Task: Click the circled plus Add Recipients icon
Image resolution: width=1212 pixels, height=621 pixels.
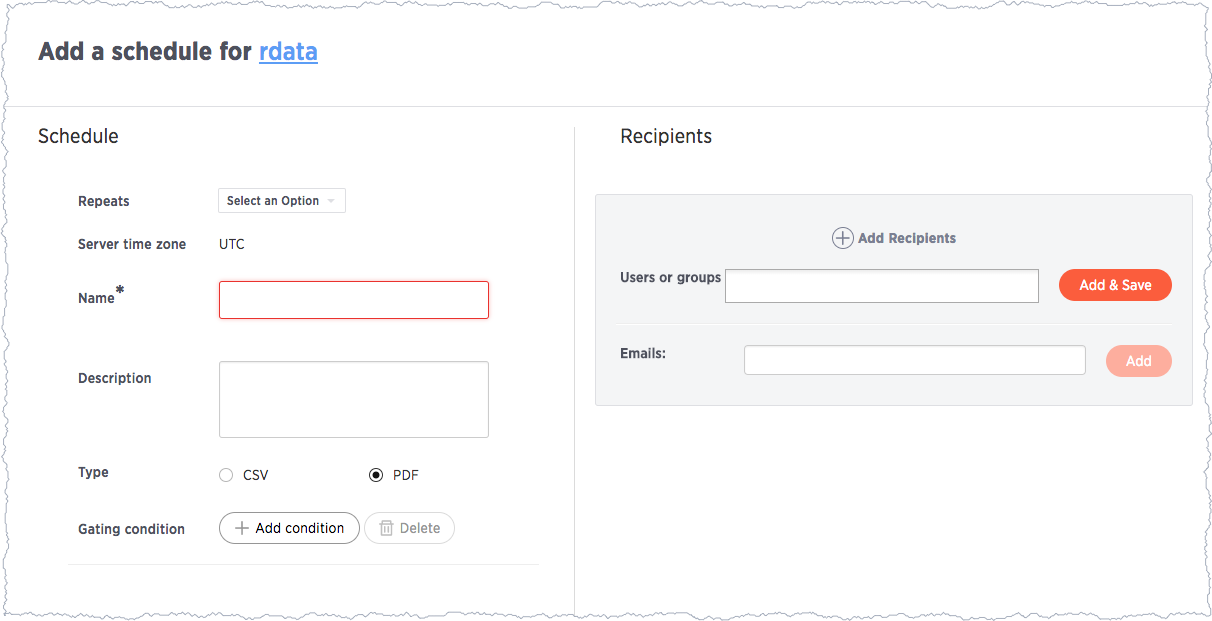Action: [x=842, y=238]
